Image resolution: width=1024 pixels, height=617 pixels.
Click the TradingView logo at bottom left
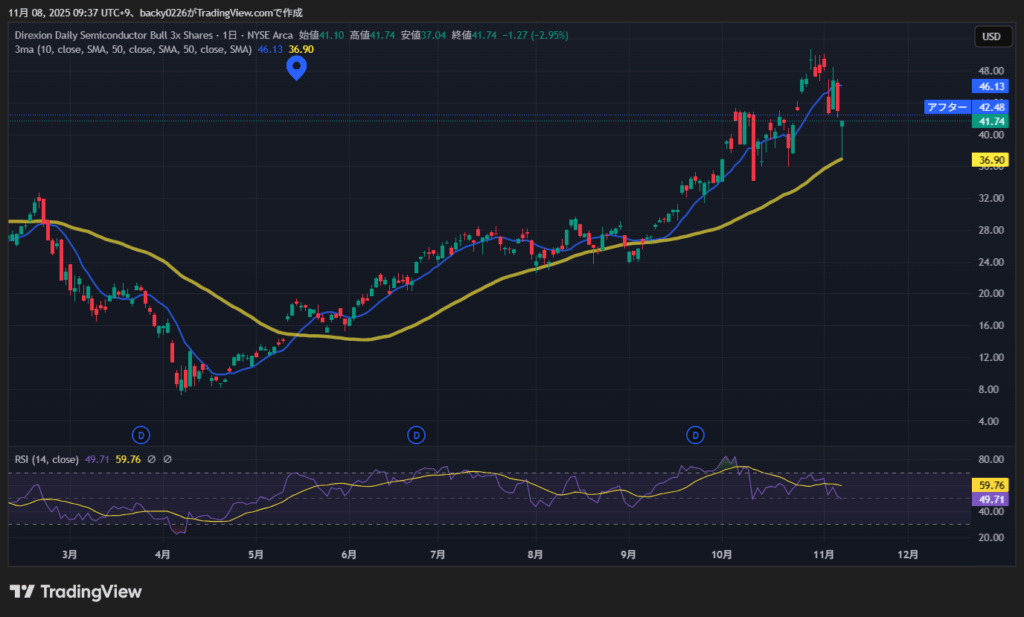[76, 592]
